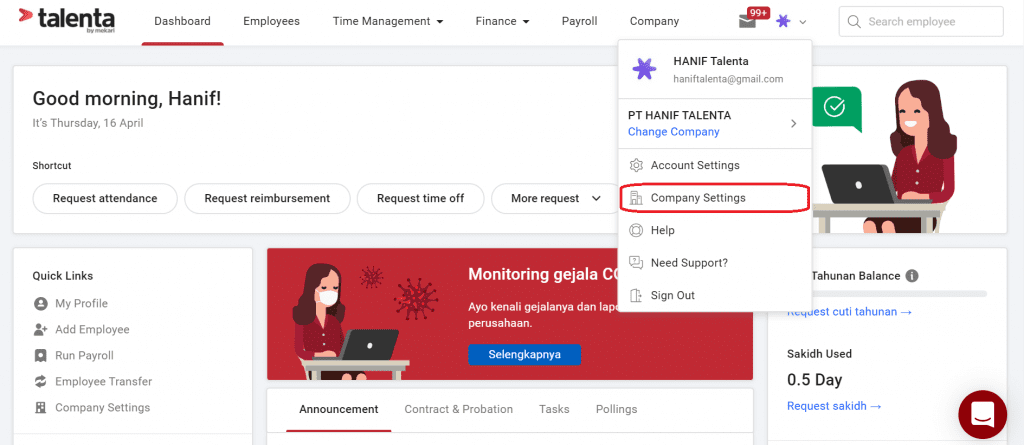Click the Request time off button
Screen dimensions: 1024x445
pos(421,198)
